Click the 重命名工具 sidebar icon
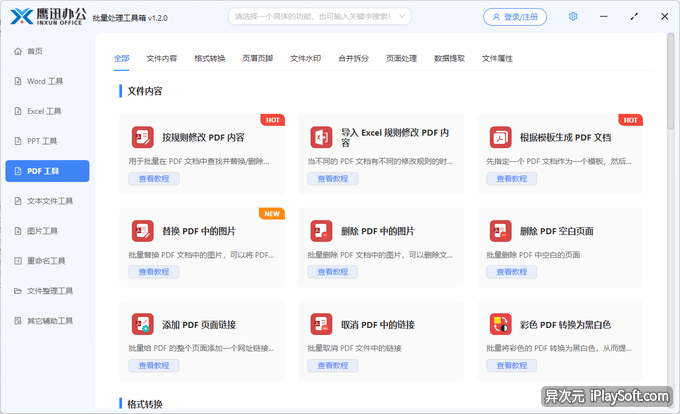This screenshot has width=680, height=414. pos(18,261)
